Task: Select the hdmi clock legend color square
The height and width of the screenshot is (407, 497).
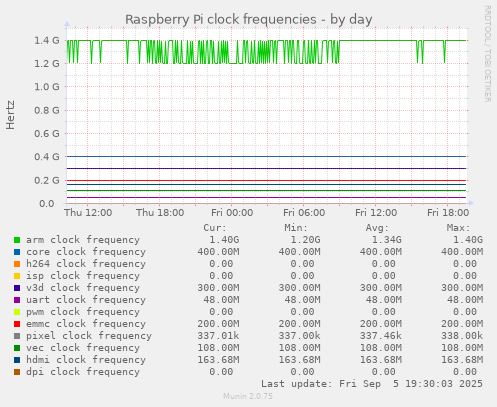Action: [x=17, y=360]
